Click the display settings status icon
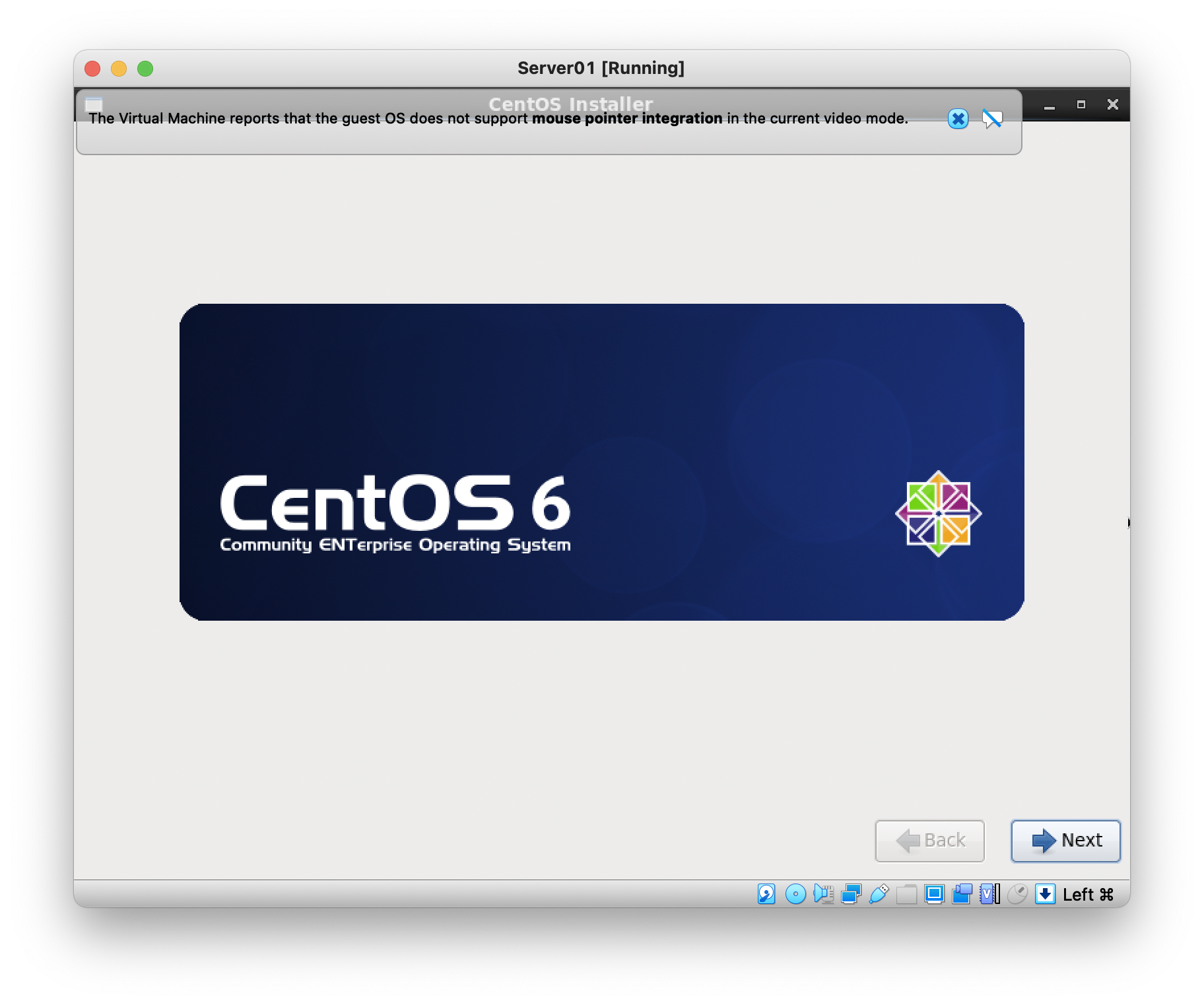This screenshot has width=1204, height=1005. pyautogui.click(x=934, y=894)
